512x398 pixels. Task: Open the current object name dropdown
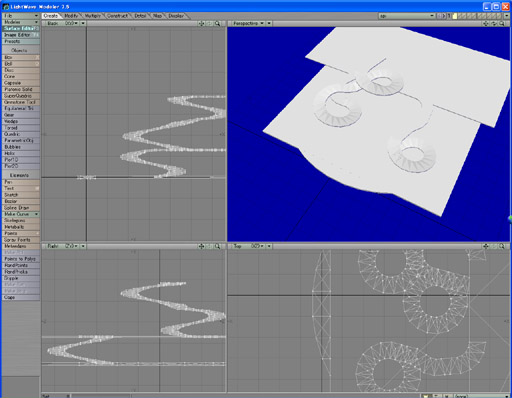[x=407, y=16]
